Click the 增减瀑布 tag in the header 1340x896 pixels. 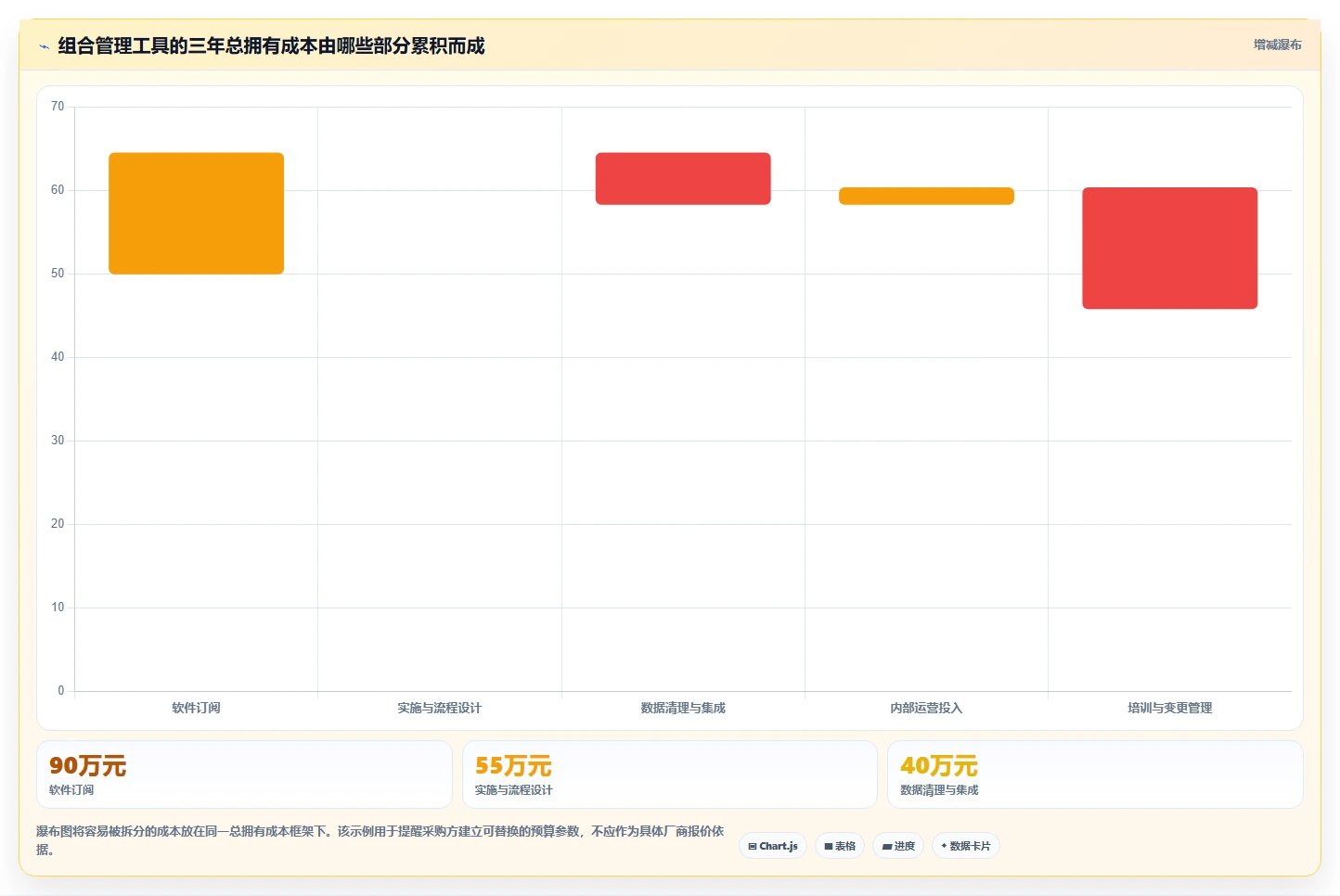tap(1277, 45)
